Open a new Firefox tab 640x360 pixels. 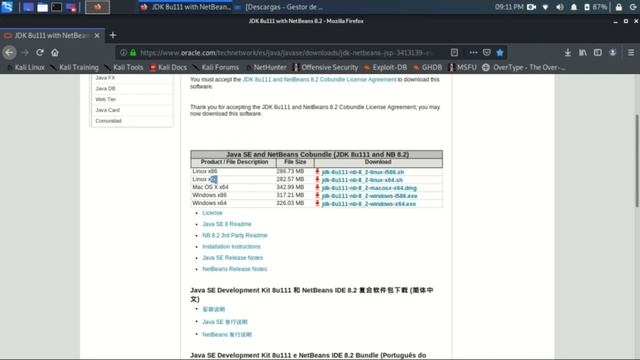point(113,36)
